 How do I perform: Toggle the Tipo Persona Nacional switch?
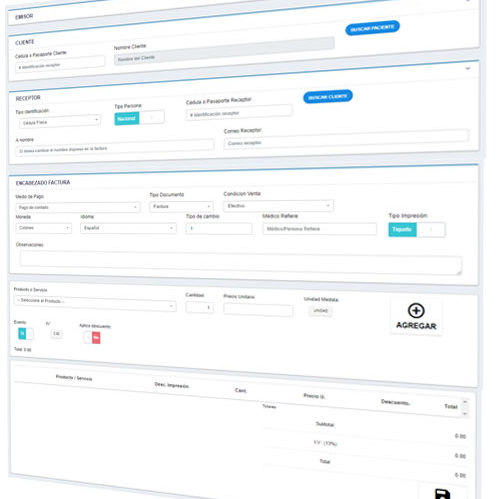139,118
